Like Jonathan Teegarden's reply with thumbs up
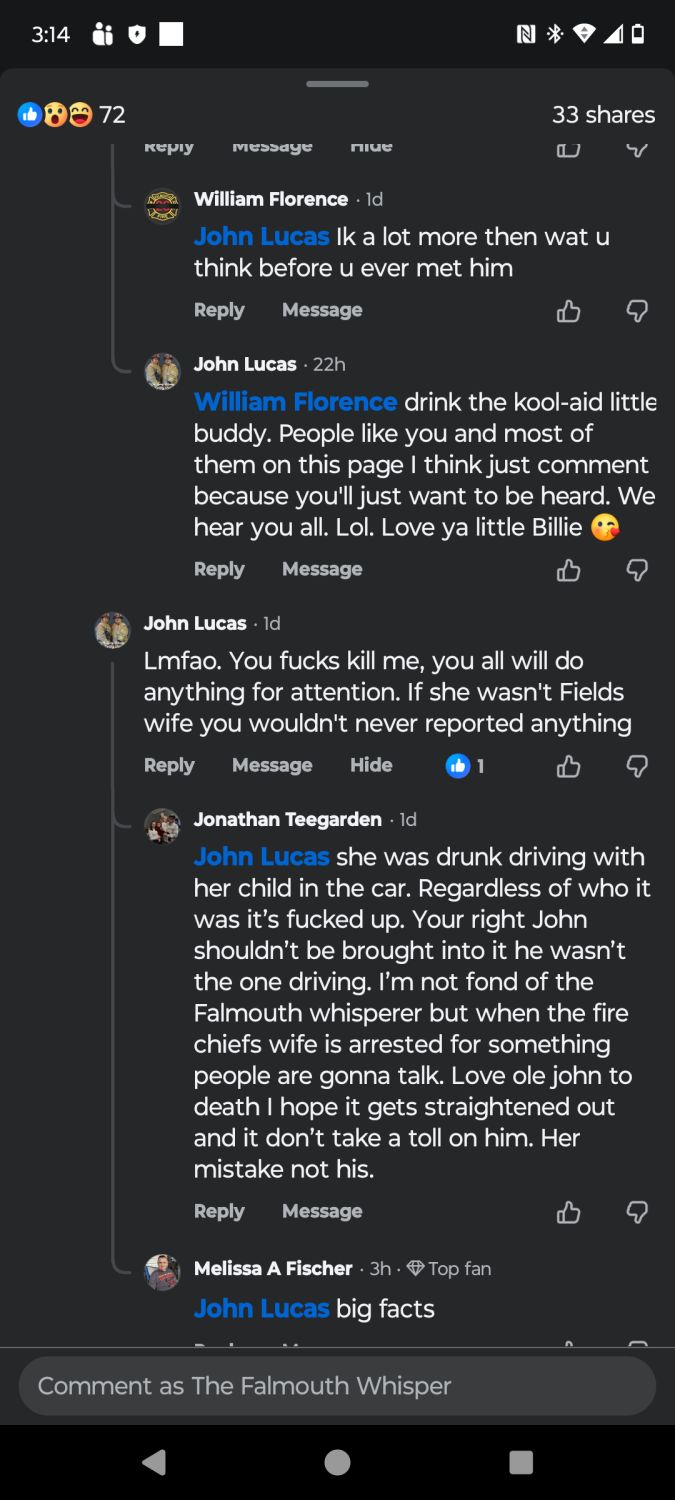The image size is (675, 1500). point(568,1212)
